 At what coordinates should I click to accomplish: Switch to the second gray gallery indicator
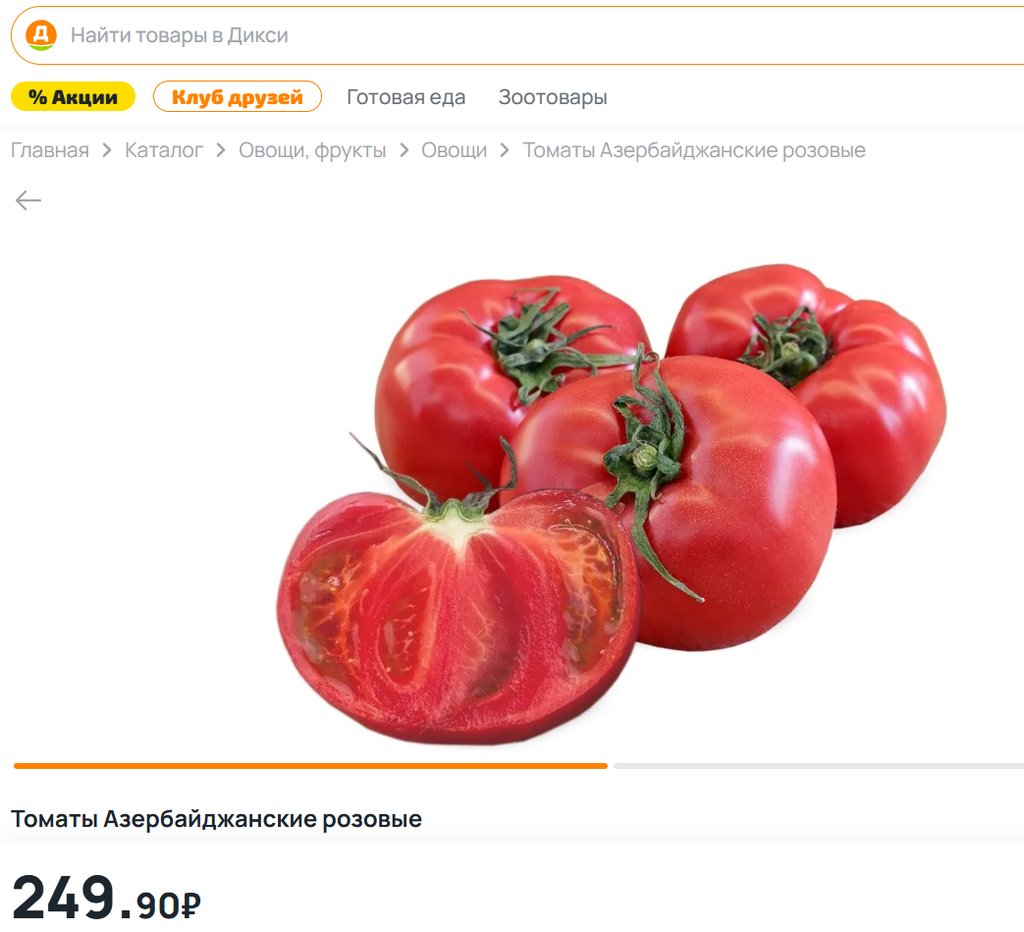click(x=819, y=765)
